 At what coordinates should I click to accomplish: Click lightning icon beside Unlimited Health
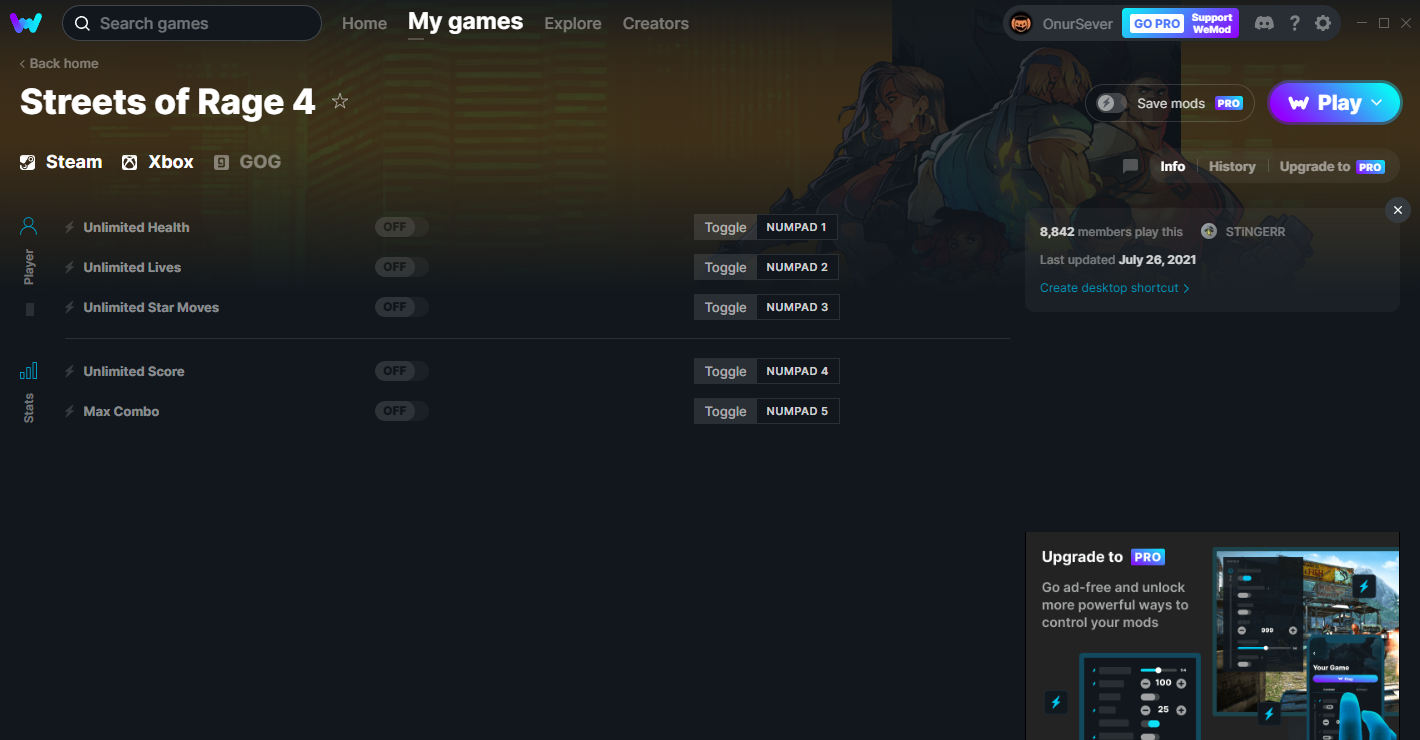70,227
